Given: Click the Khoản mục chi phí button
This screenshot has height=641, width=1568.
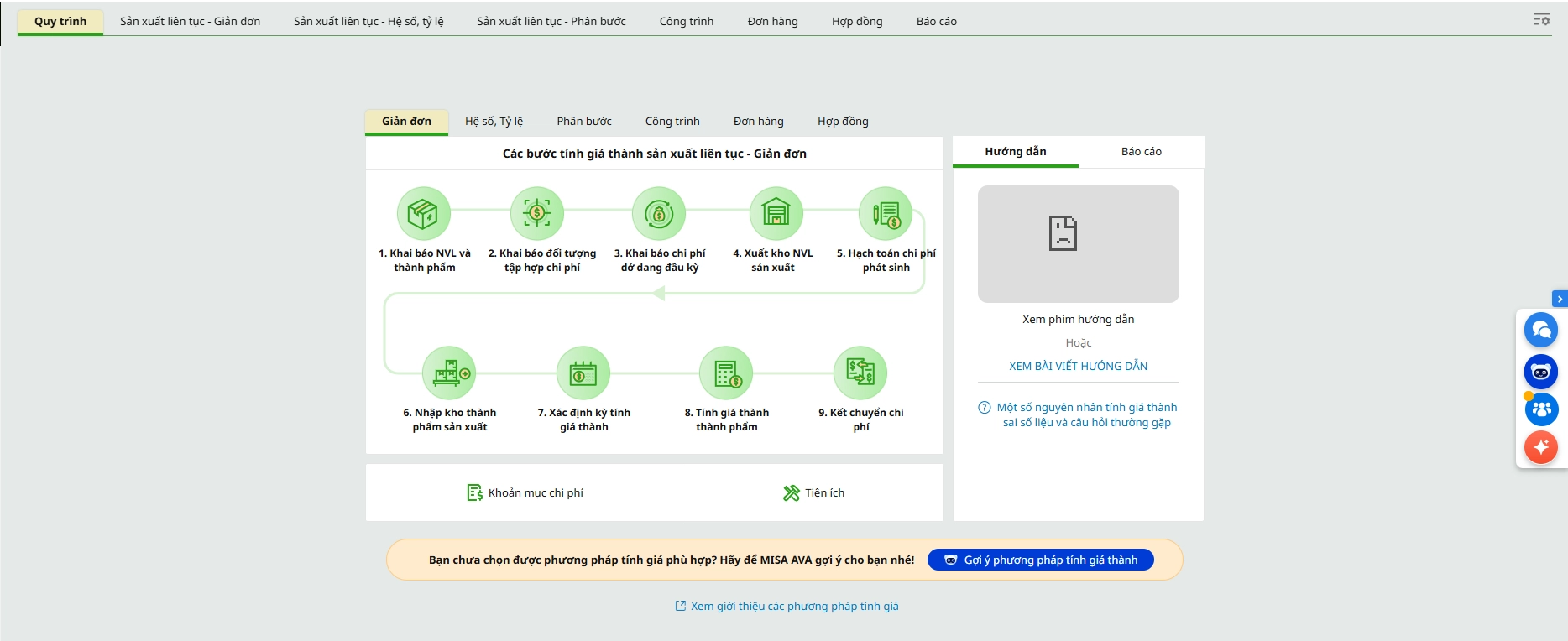Looking at the screenshot, I should (x=525, y=493).
